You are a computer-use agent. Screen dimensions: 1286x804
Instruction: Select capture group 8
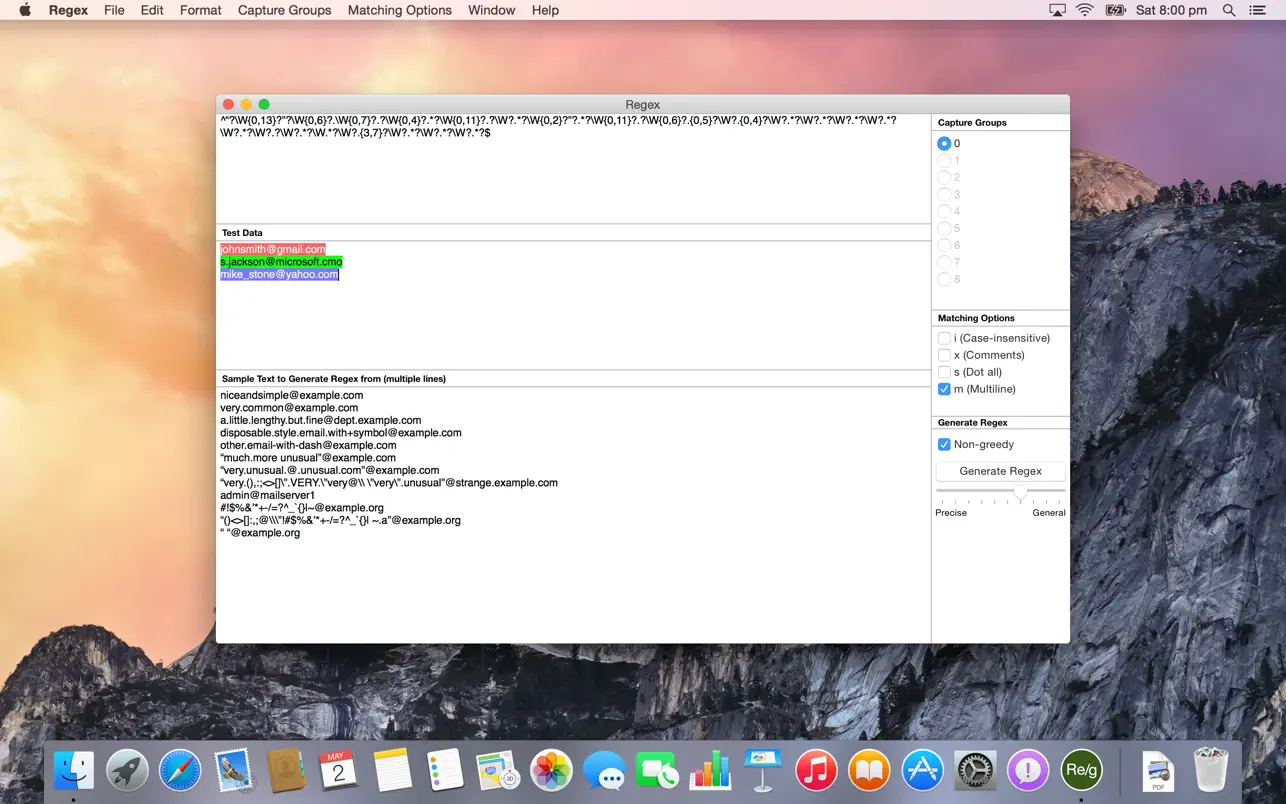click(944, 279)
